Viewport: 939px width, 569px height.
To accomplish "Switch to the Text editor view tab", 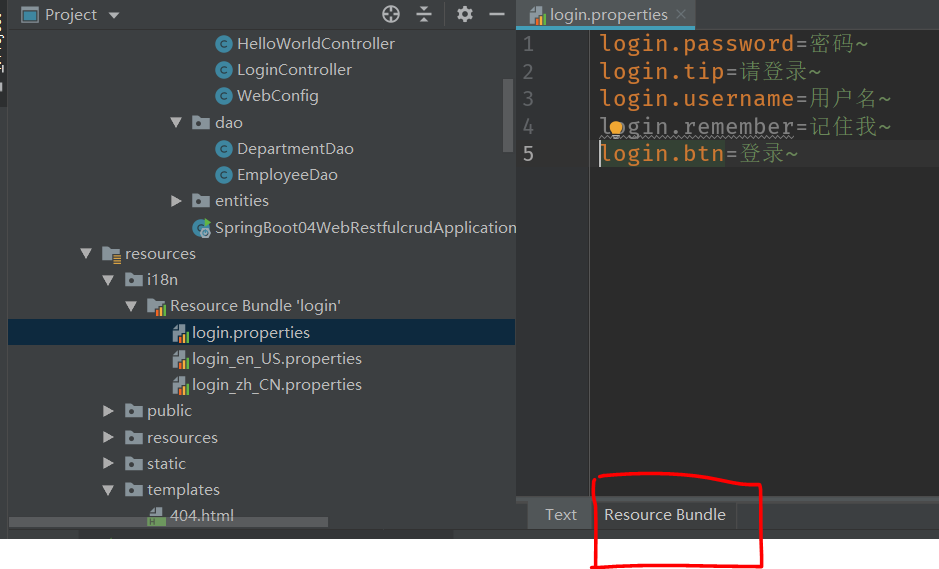I will tap(561, 515).
